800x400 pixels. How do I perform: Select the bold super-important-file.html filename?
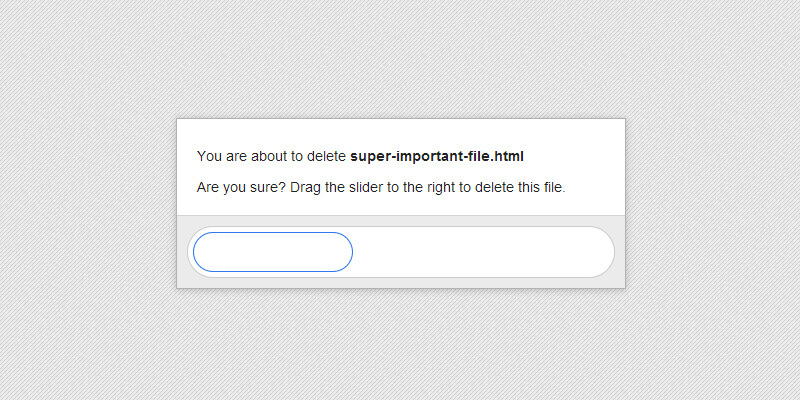click(437, 156)
